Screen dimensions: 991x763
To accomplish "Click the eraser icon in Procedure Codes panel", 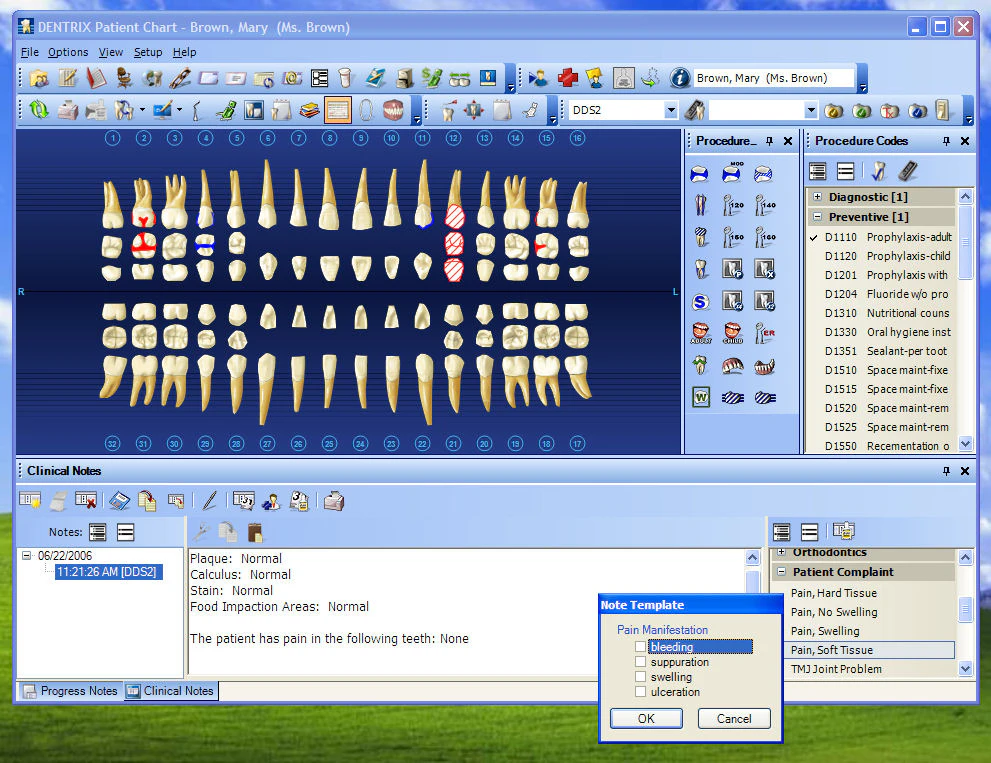I will pos(907,171).
